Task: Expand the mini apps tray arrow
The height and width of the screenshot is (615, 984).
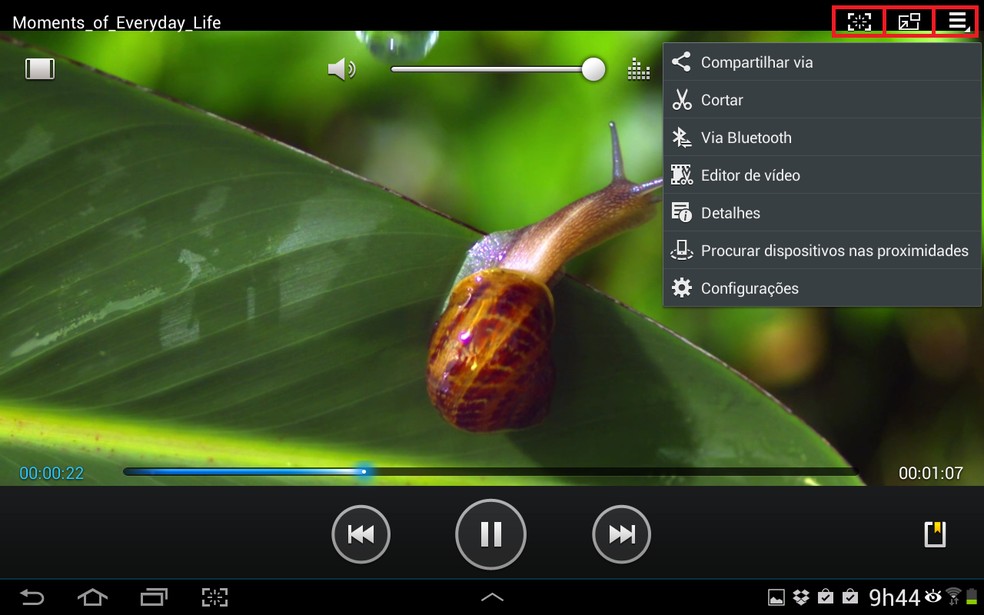Action: [x=492, y=597]
